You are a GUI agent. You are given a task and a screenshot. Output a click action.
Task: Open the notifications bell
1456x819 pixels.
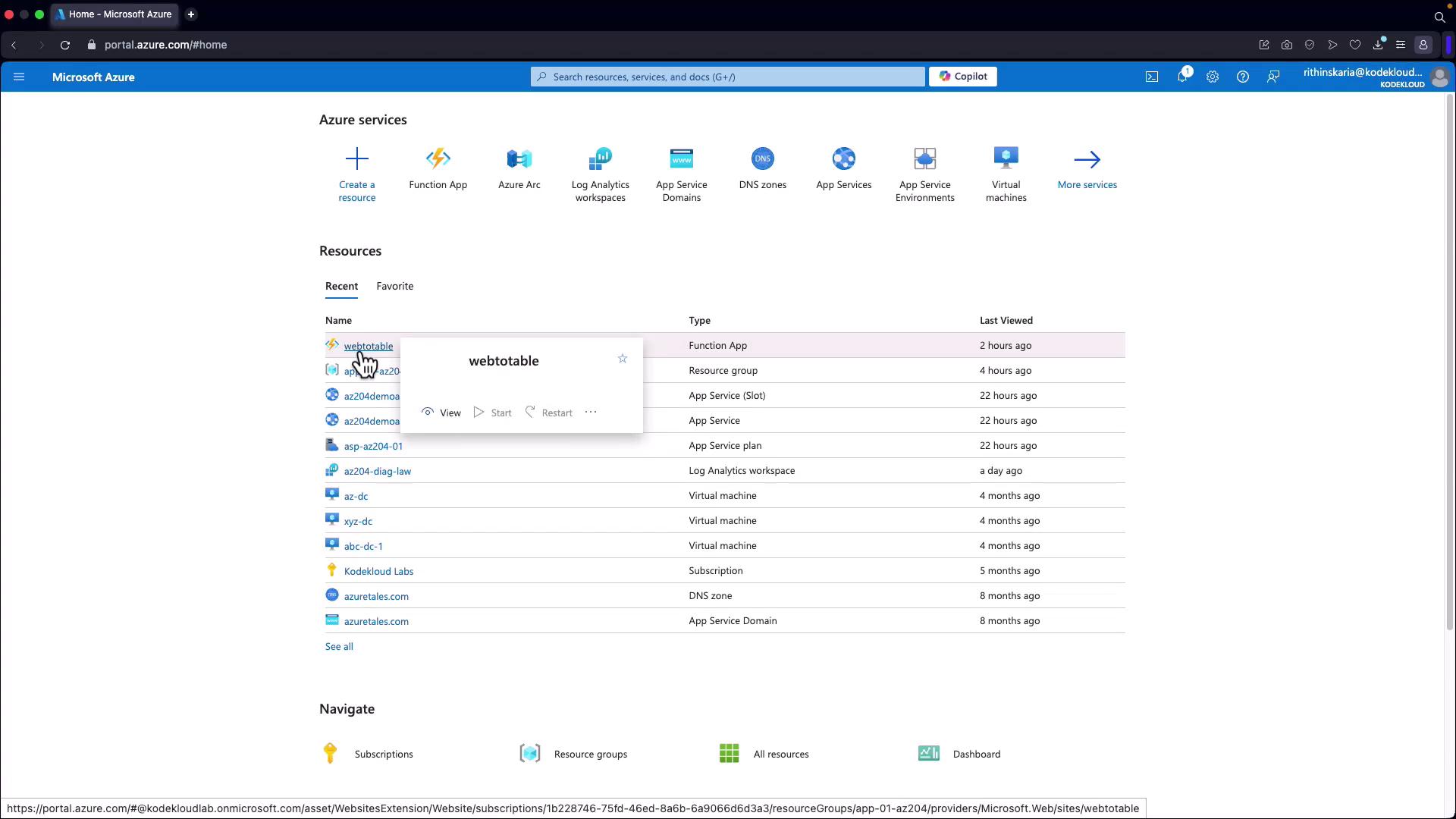tap(1181, 77)
